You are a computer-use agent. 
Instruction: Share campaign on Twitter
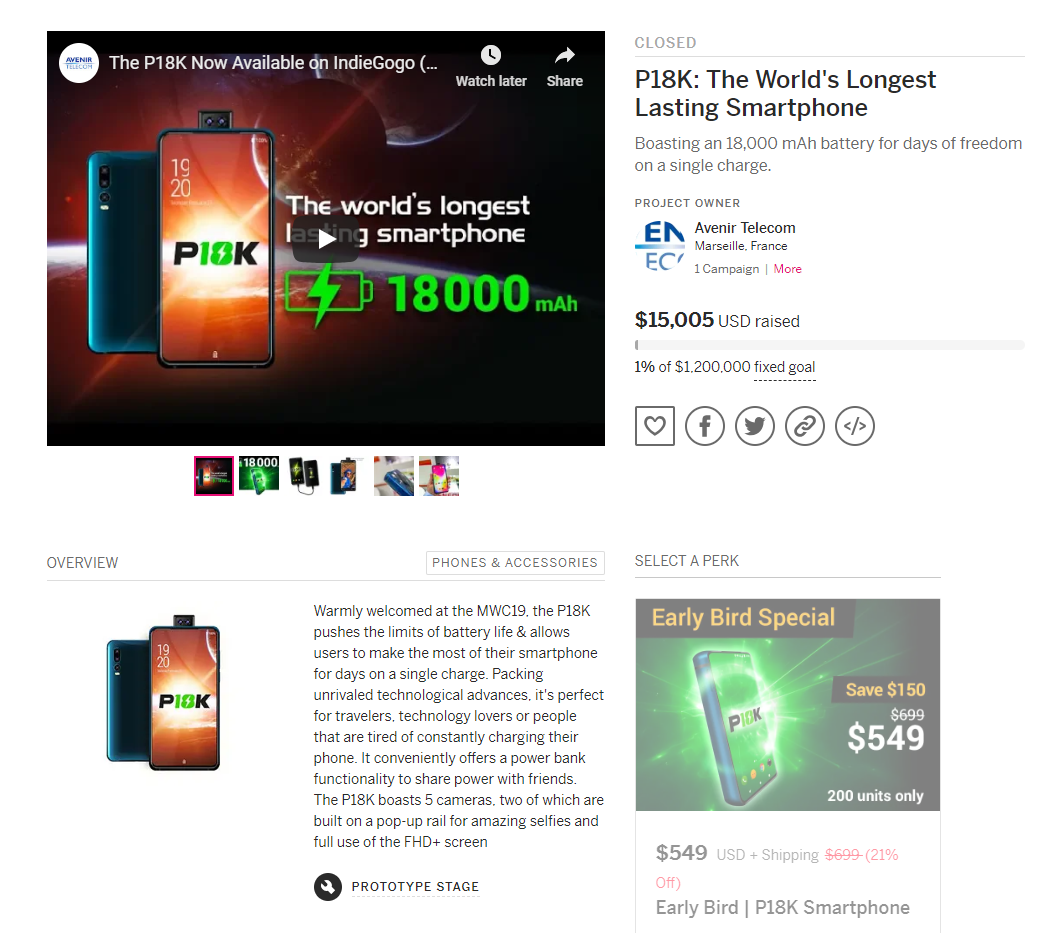click(x=755, y=426)
